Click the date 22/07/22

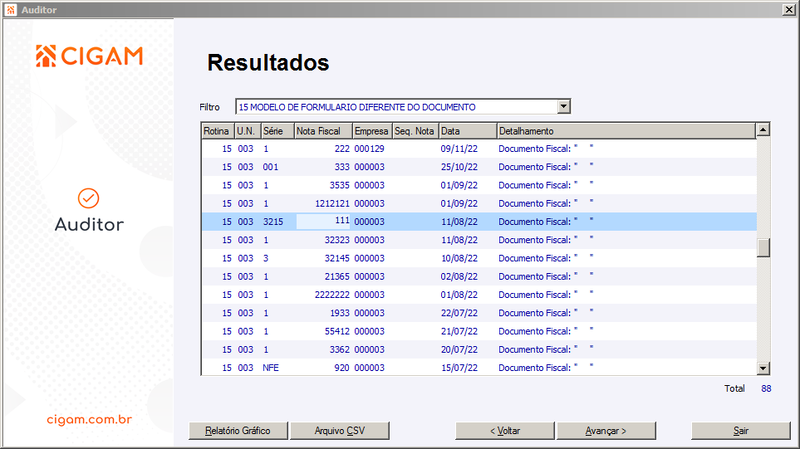[459, 313]
